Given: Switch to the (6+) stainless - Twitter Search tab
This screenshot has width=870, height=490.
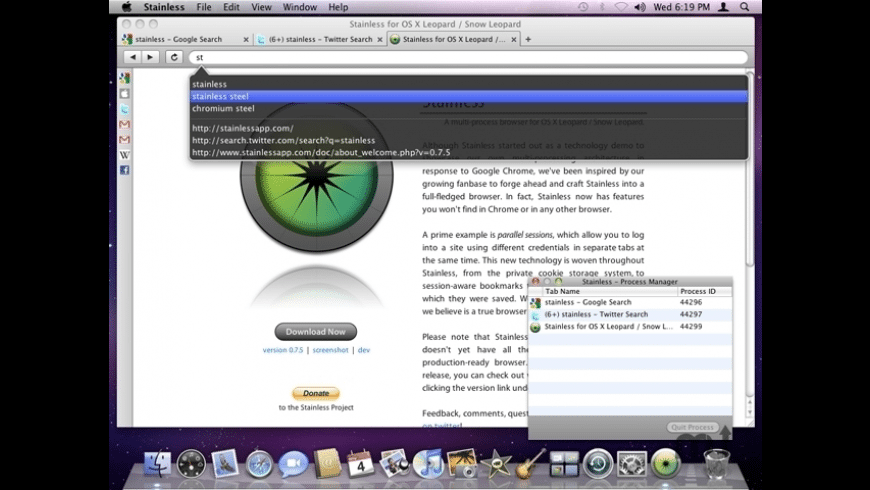Looking at the screenshot, I should tap(320, 39).
